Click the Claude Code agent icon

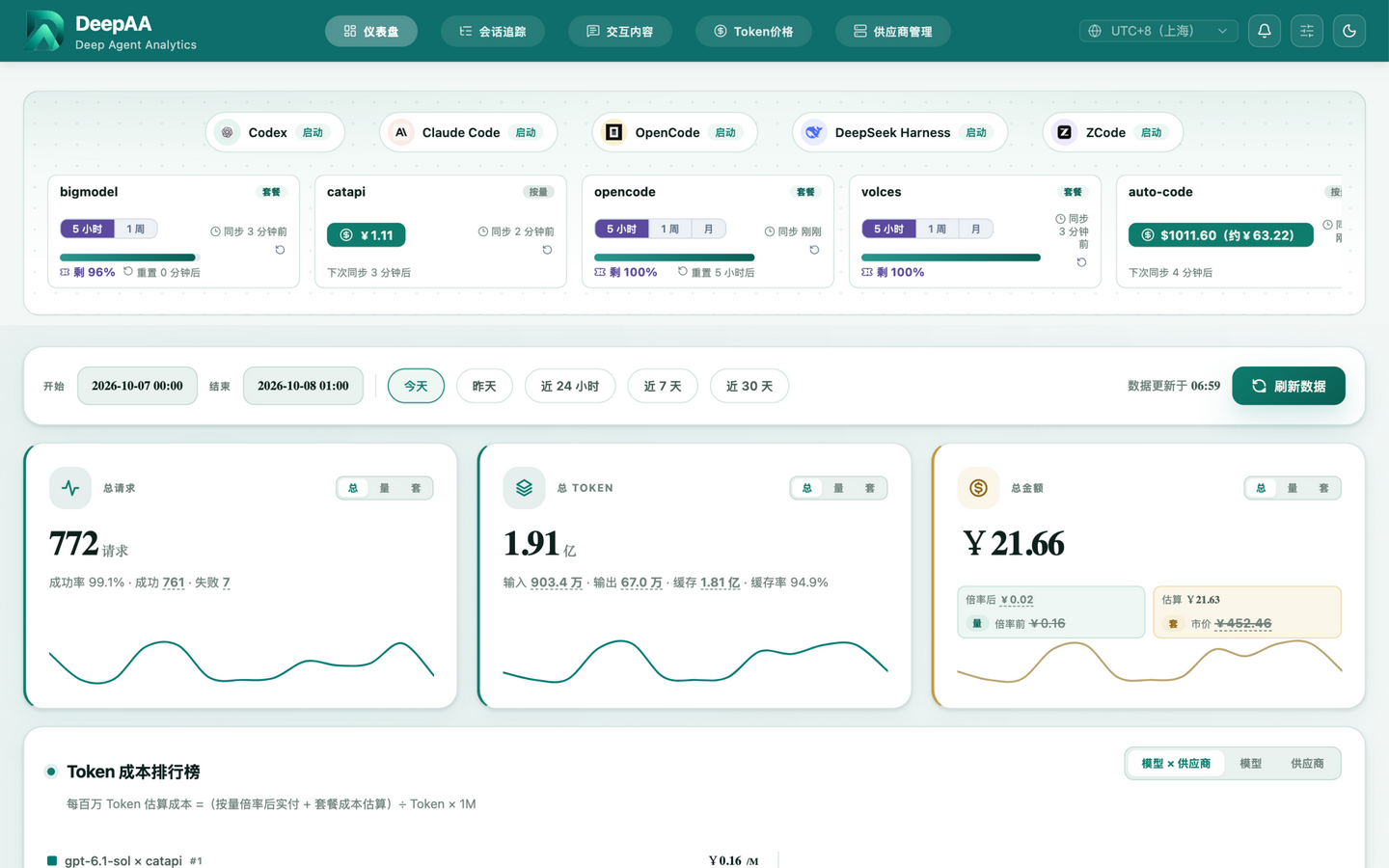point(401,132)
